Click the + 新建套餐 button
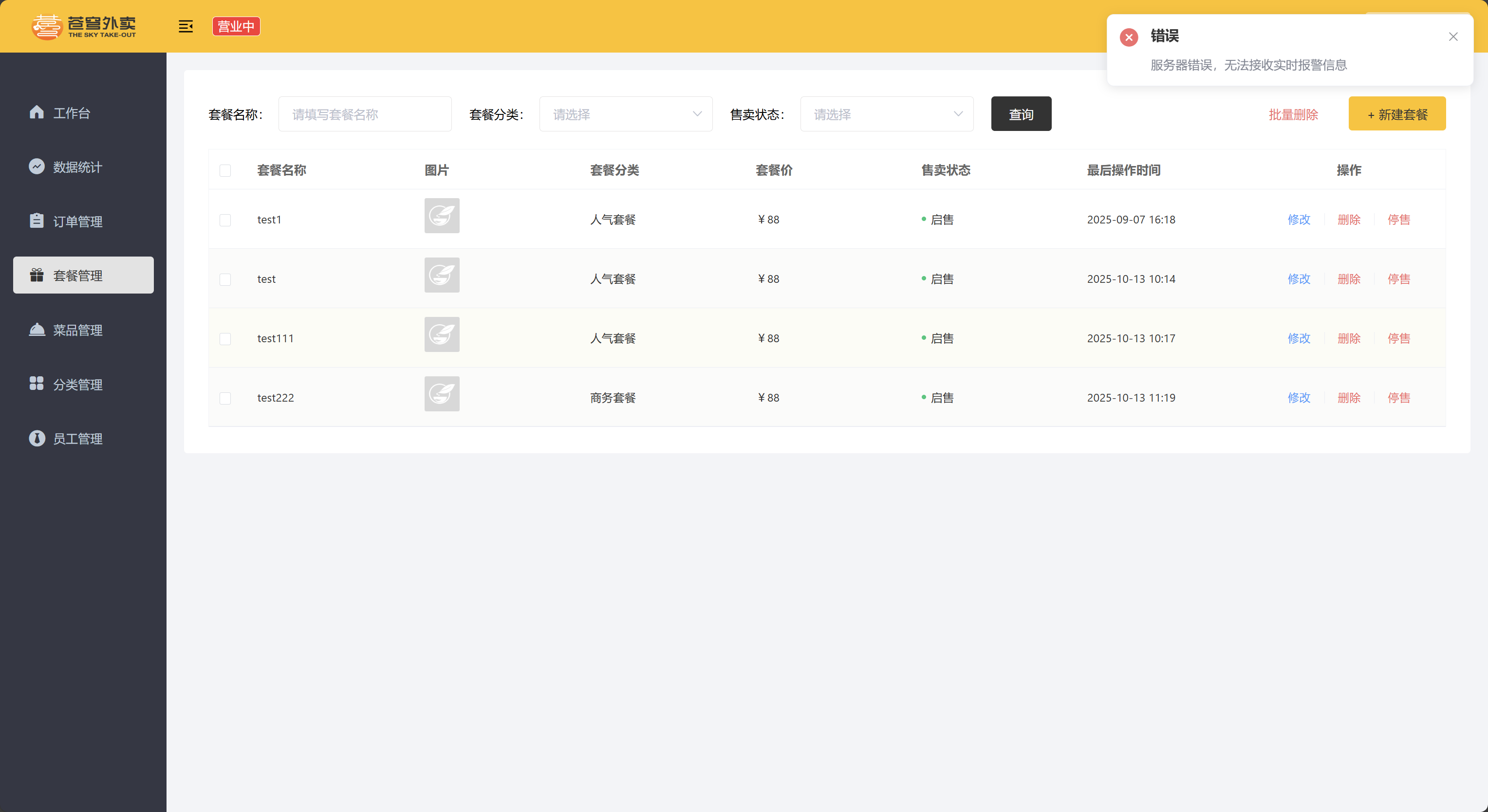 (1397, 114)
